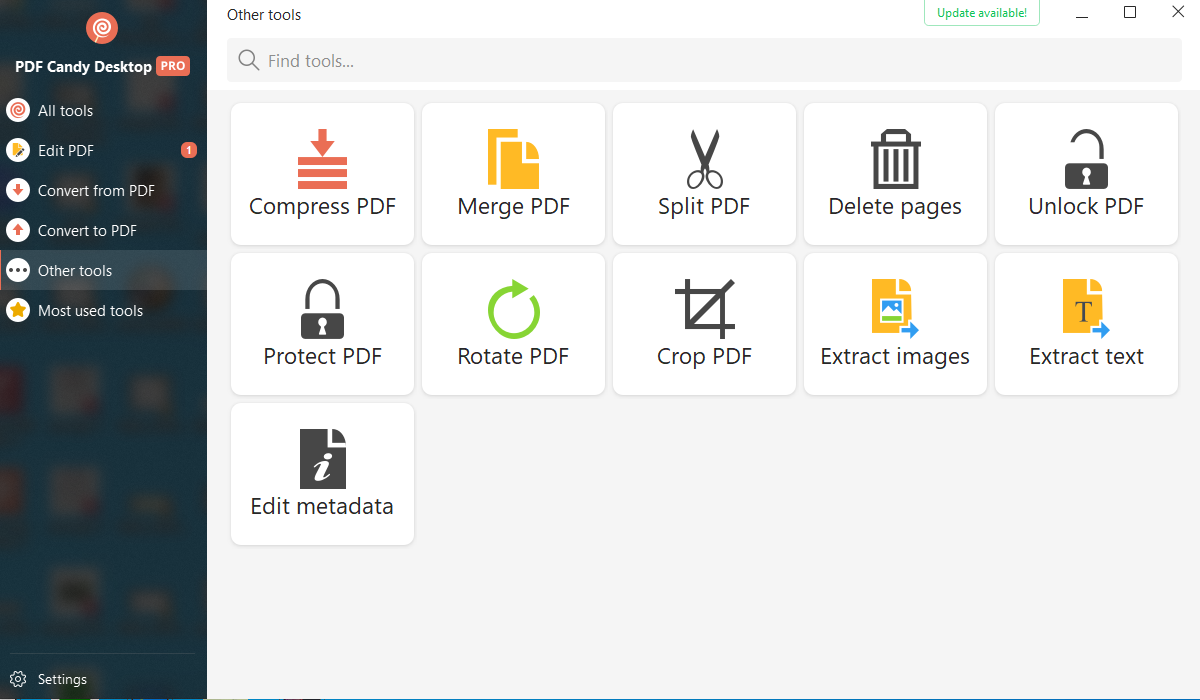1200x700 pixels.
Task: Open the Delete pages trash tool
Action: [x=895, y=174]
